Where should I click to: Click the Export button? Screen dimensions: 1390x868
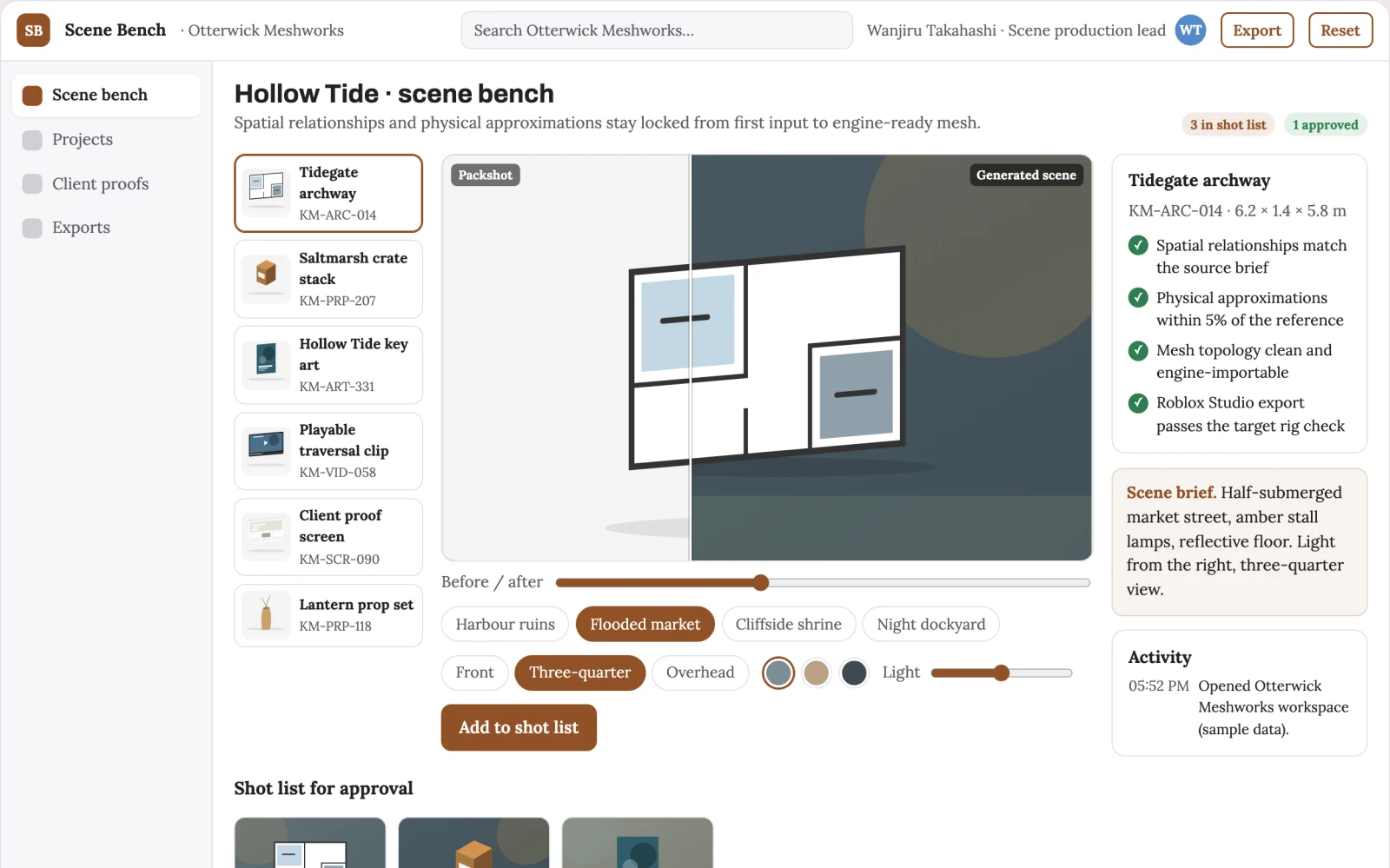point(1257,30)
